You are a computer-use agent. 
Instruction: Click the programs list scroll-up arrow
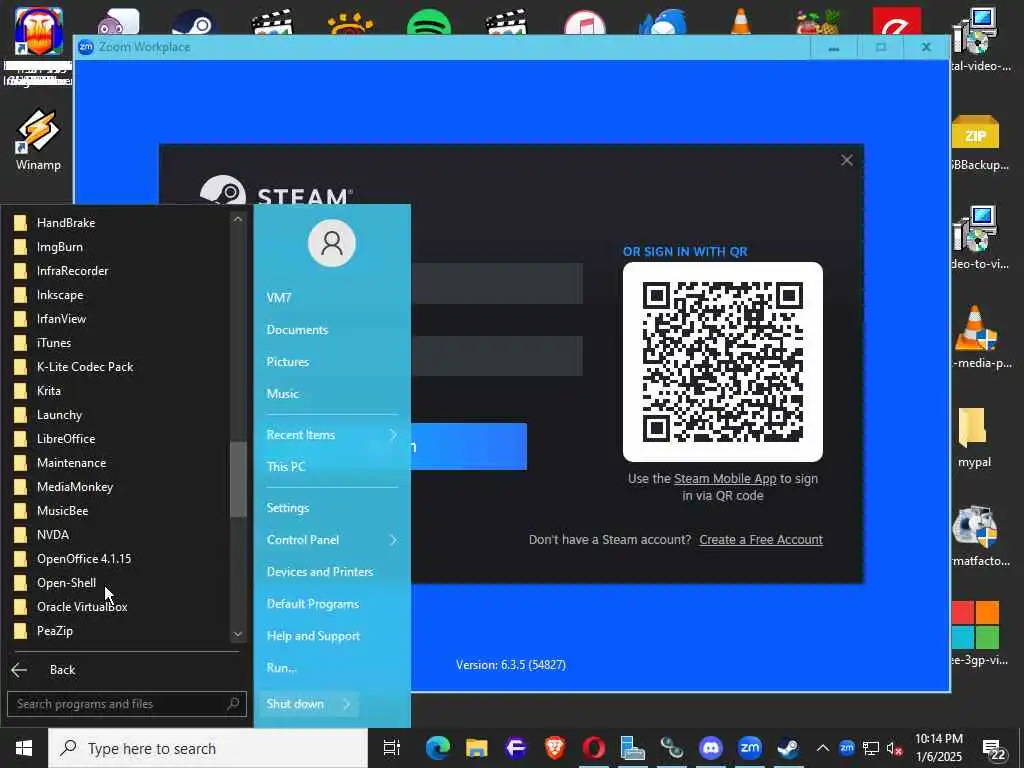(x=238, y=219)
